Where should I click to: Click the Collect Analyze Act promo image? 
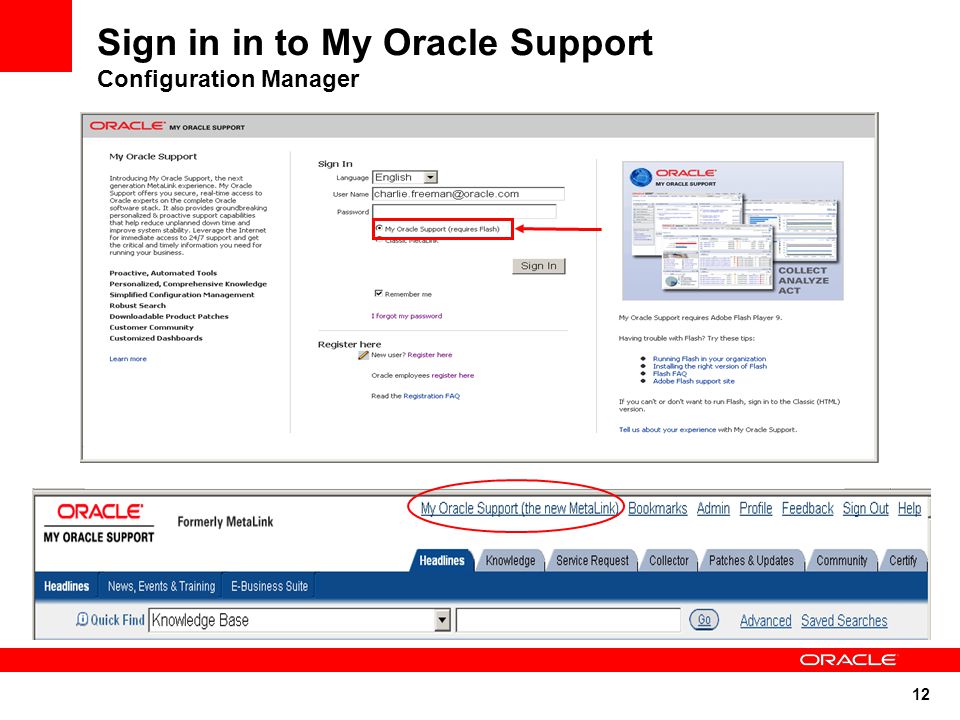click(733, 231)
